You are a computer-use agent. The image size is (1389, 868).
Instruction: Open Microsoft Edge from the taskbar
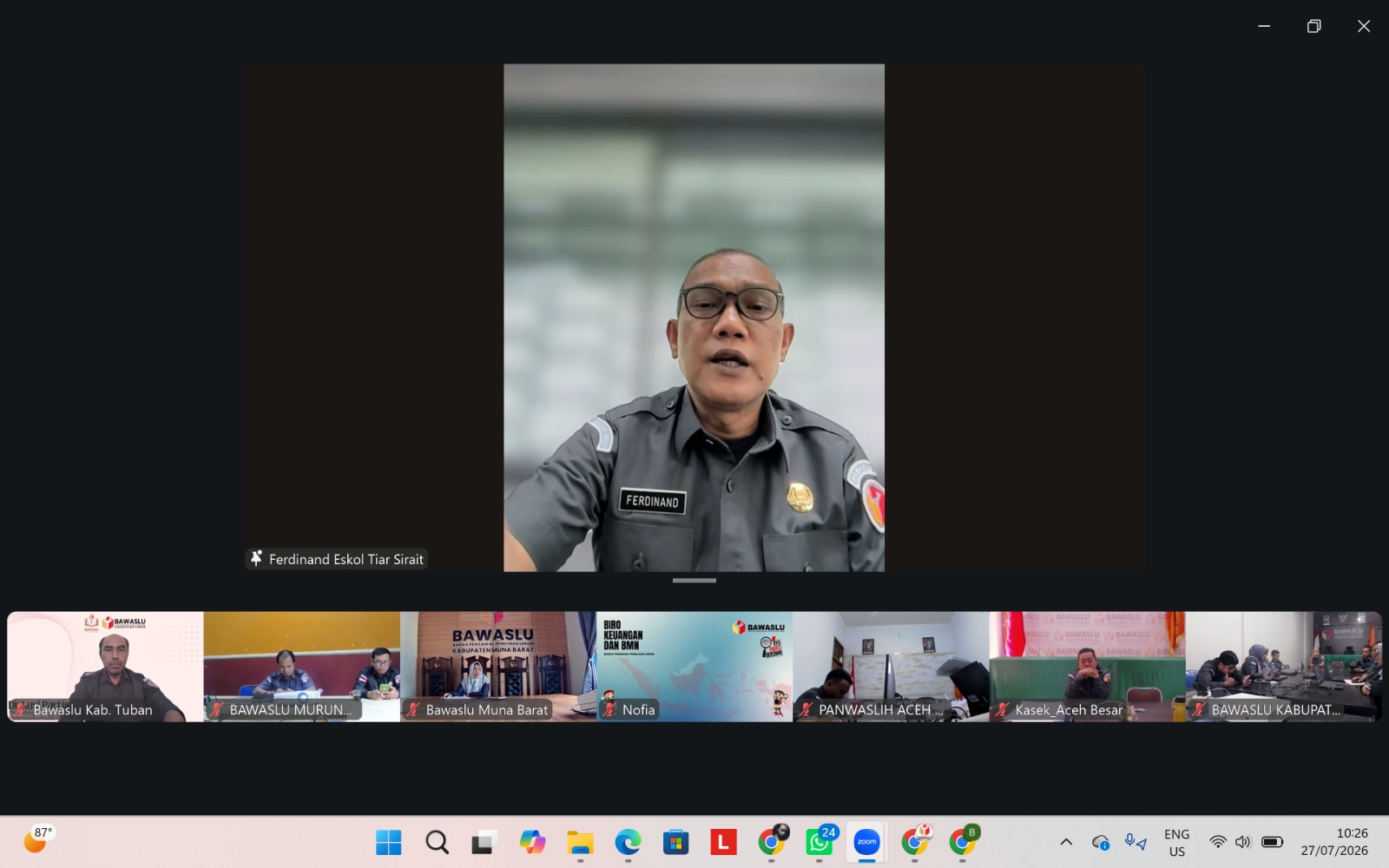pos(628,842)
